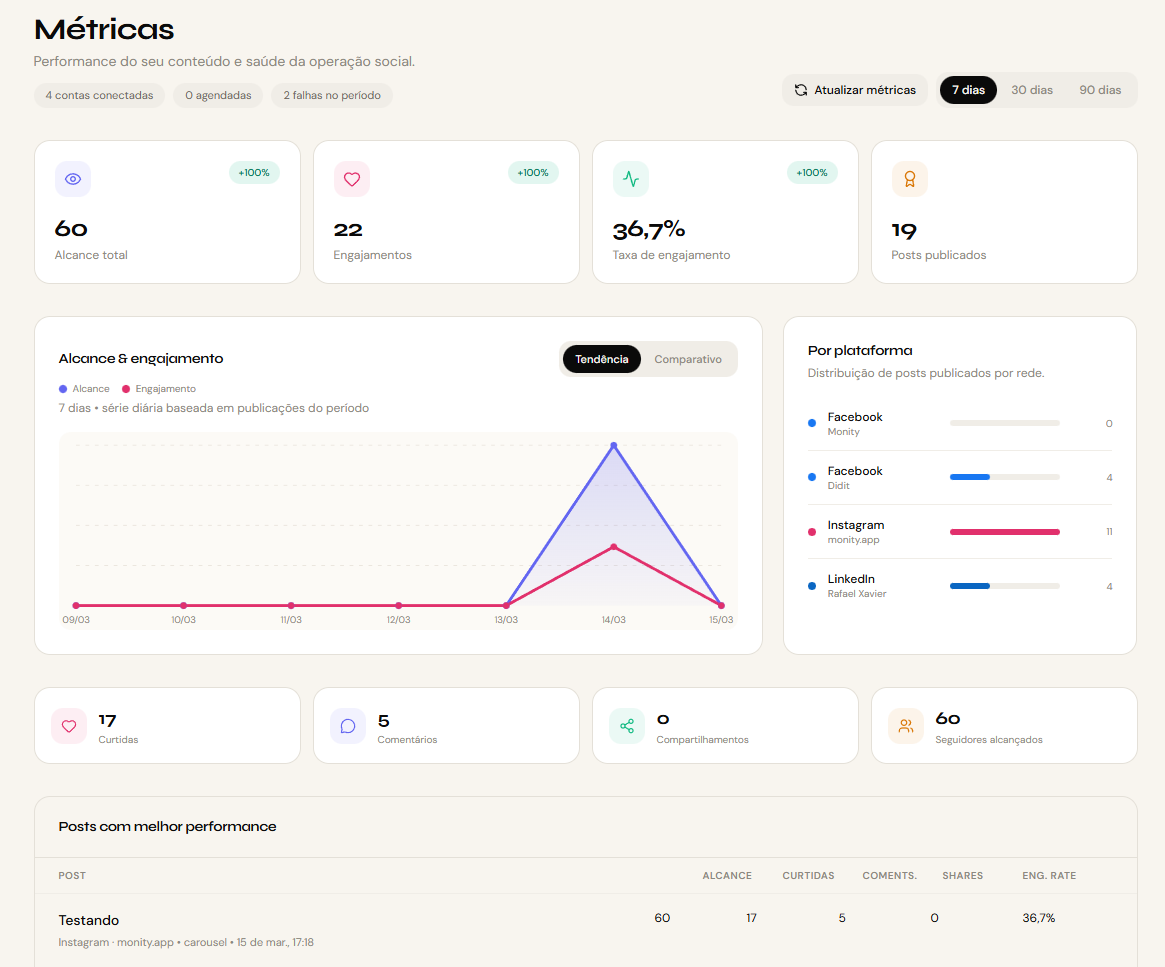Switch the period to 30 dias
This screenshot has height=967, width=1165.
(1031, 90)
